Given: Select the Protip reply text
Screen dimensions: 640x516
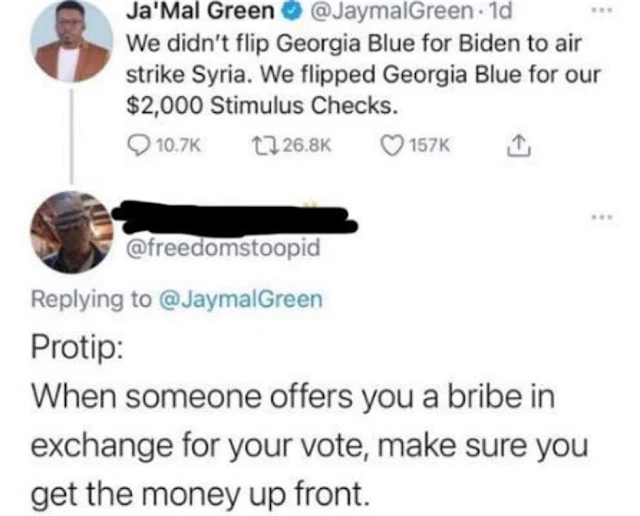Looking at the screenshot, I should pos(310,420).
